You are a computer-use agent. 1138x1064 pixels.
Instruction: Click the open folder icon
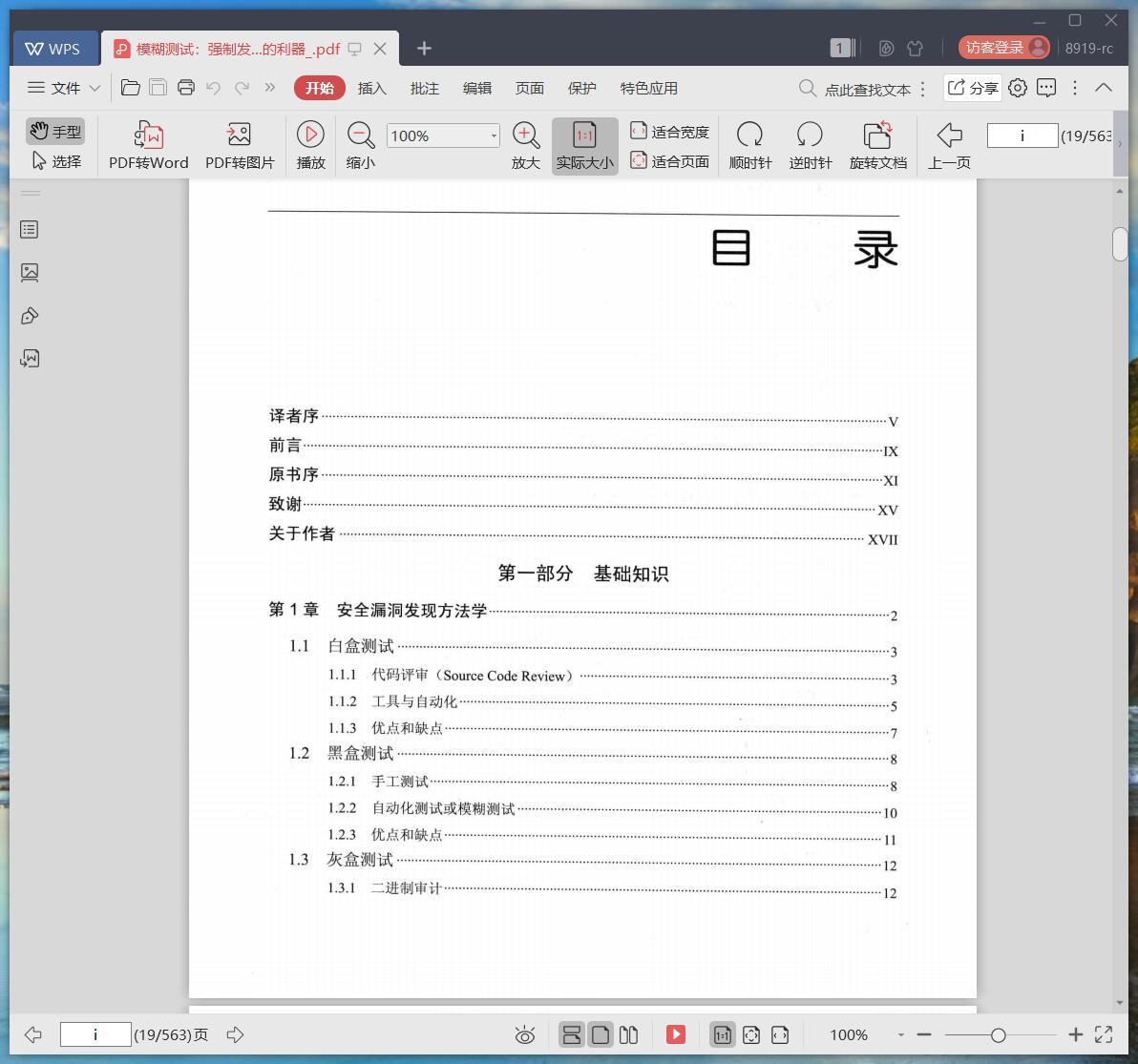(x=131, y=88)
